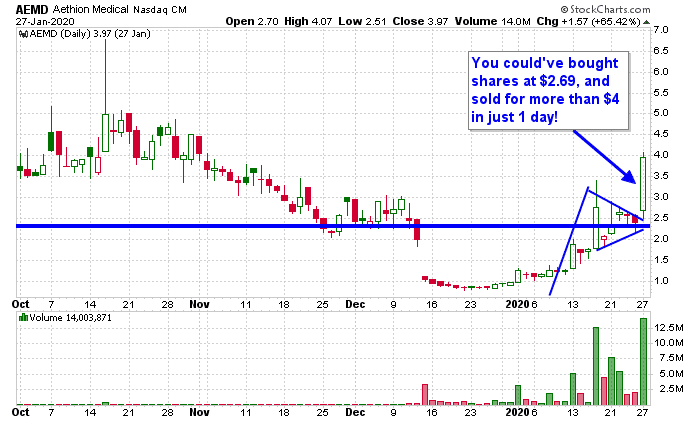Click the green up-triangle change indicator
700x421 pixels.
click(x=647, y=21)
